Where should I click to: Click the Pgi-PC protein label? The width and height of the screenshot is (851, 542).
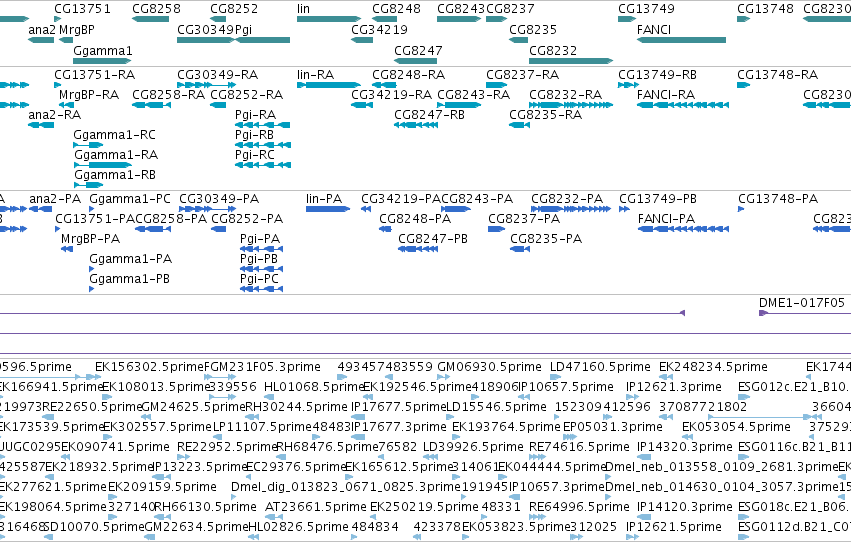pos(259,279)
